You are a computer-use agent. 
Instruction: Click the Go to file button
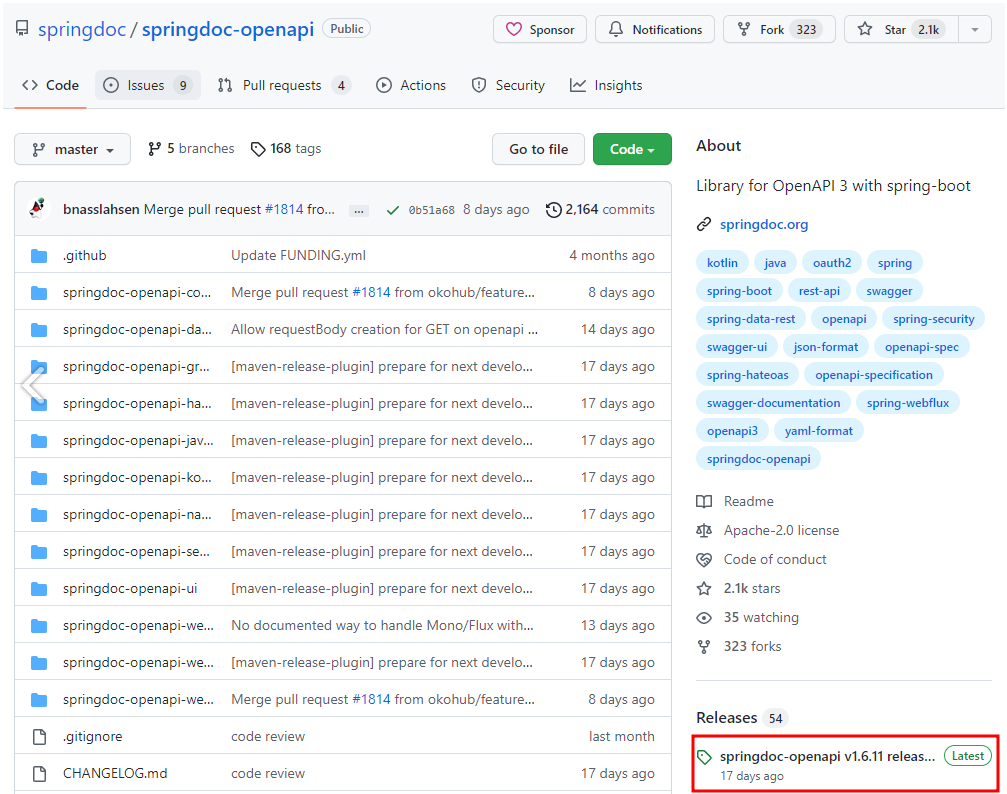coord(538,149)
